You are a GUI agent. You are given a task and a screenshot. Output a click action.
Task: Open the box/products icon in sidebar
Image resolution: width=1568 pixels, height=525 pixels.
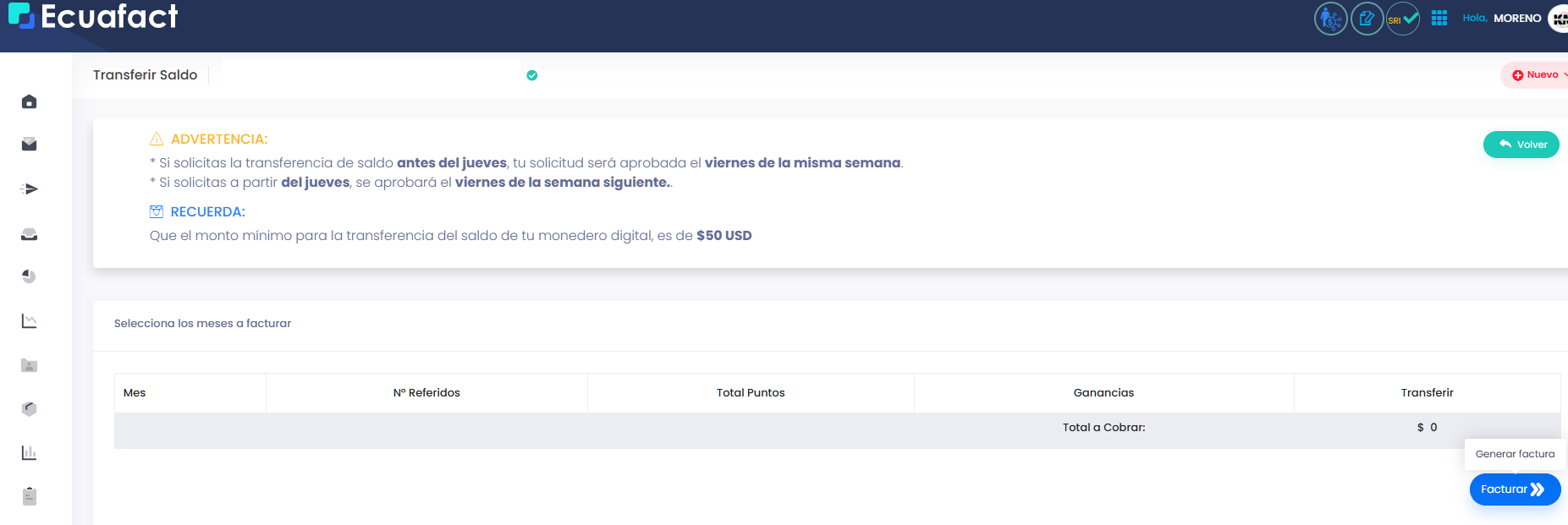point(29,409)
